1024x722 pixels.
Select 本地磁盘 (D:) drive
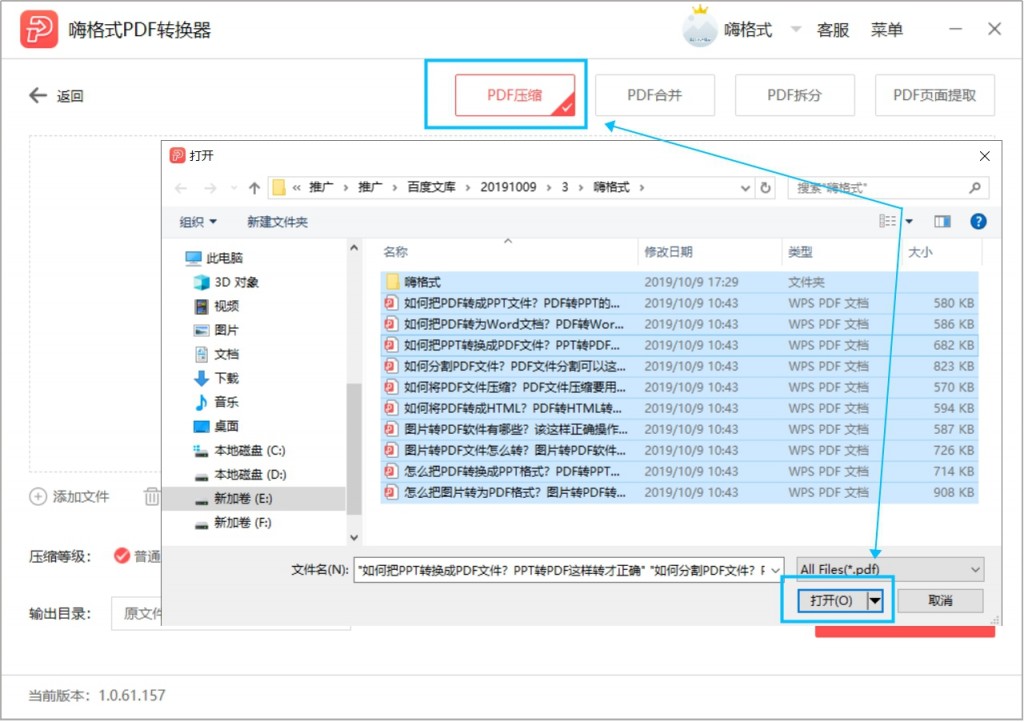pos(240,475)
